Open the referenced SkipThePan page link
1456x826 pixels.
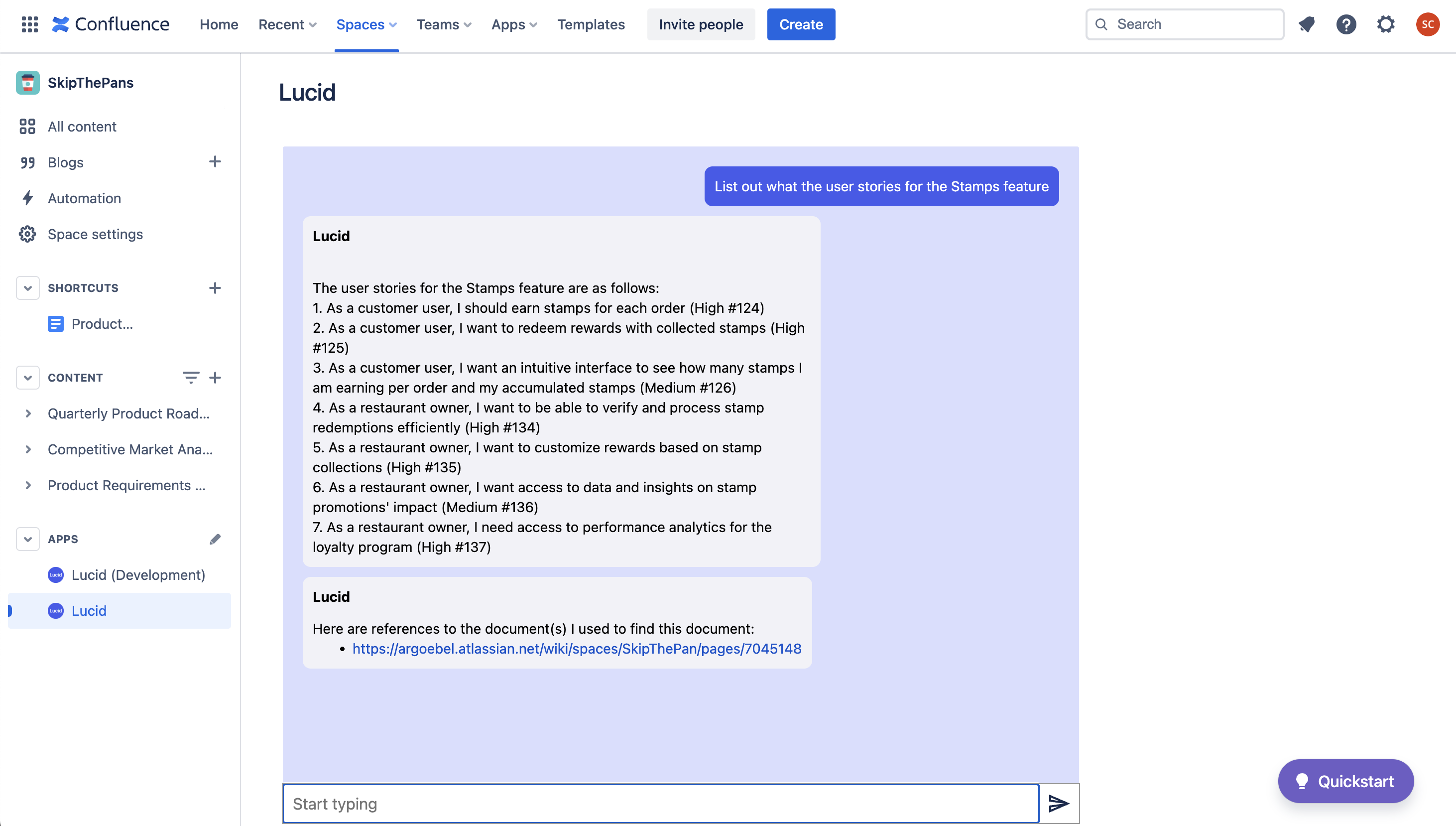[x=577, y=649]
